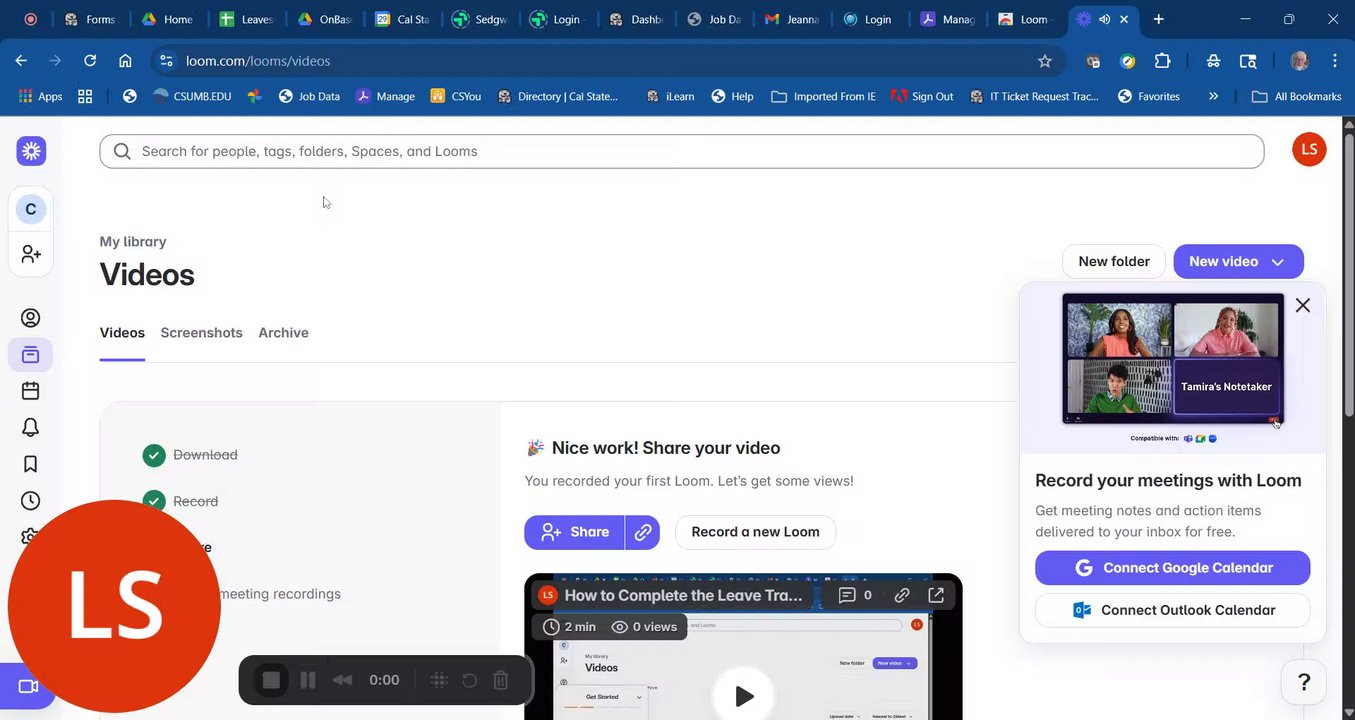Image resolution: width=1355 pixels, height=720 pixels.
Task: Click the Loom logo icon in the sidebar
Action: coord(31,151)
